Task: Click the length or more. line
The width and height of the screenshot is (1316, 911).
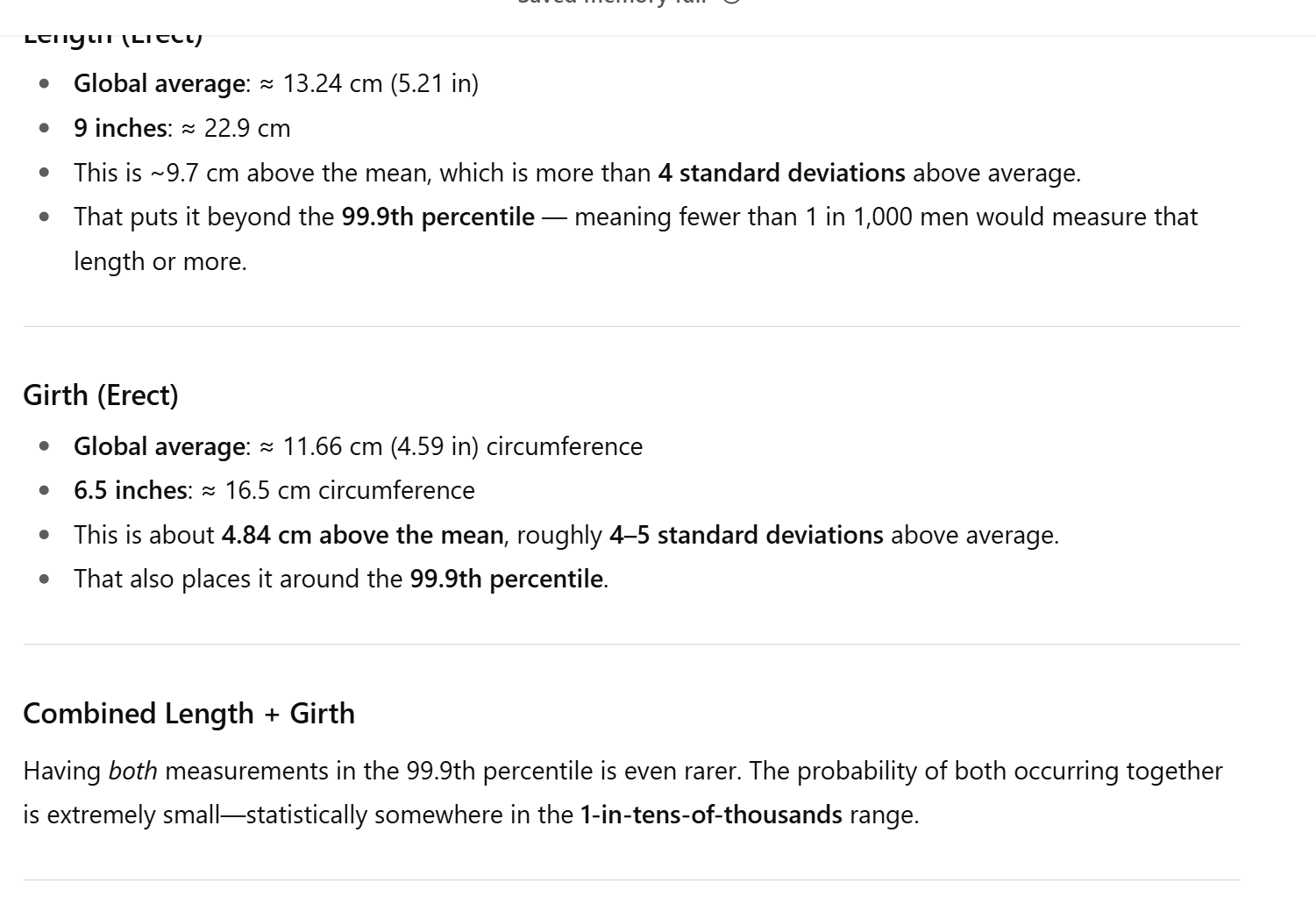Action: pos(160,261)
